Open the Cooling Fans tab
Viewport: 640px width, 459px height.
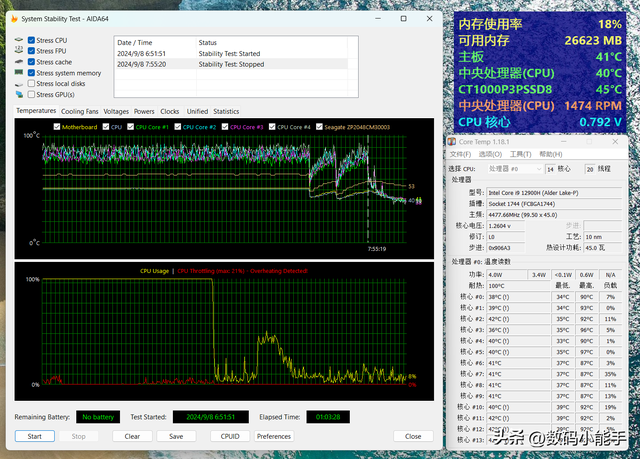tap(80, 111)
